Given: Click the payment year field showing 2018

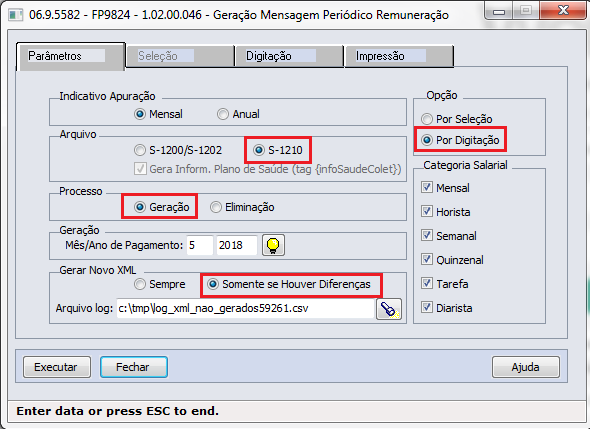Looking at the screenshot, I should pos(237,245).
